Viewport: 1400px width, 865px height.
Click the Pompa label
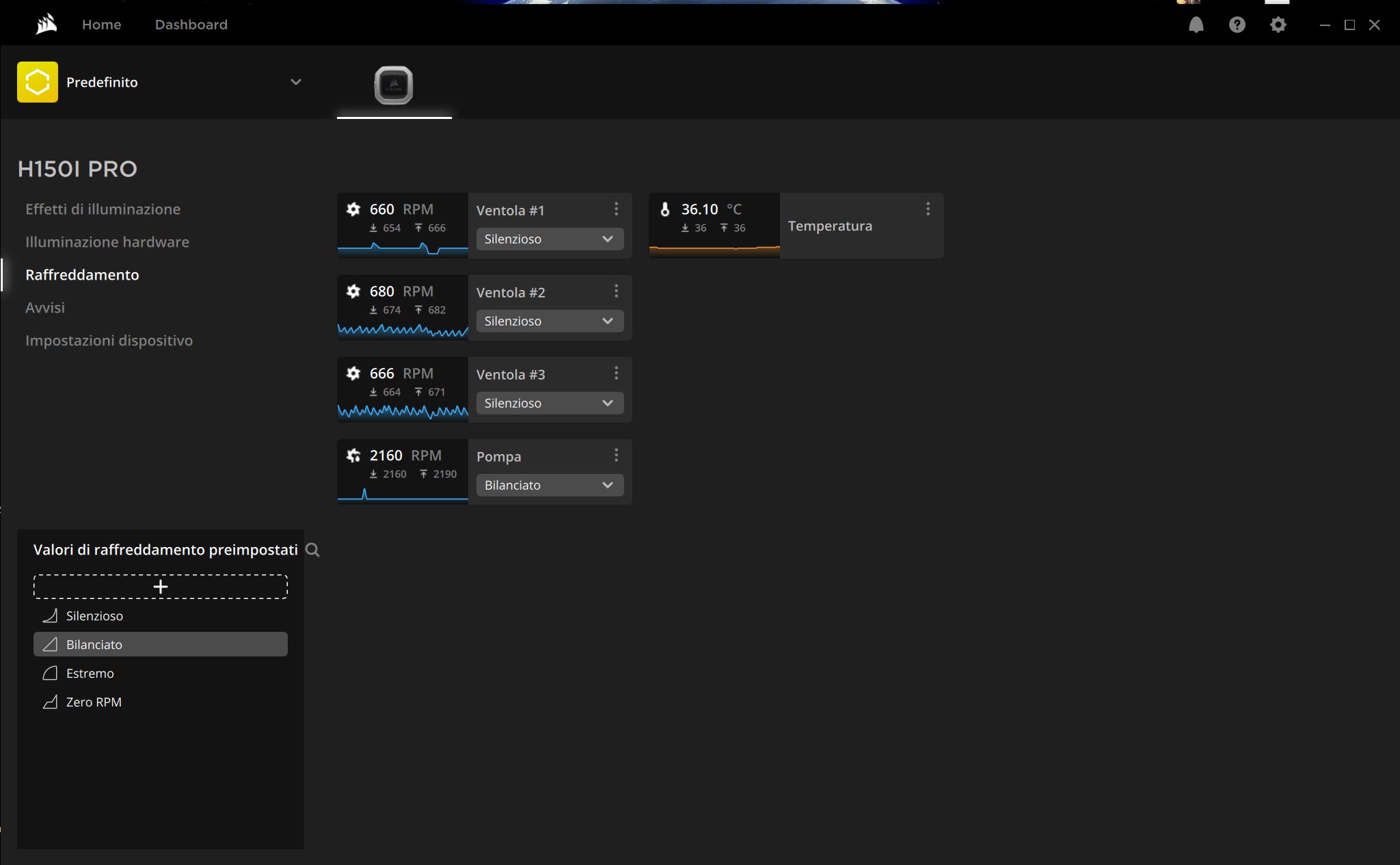pyautogui.click(x=499, y=457)
